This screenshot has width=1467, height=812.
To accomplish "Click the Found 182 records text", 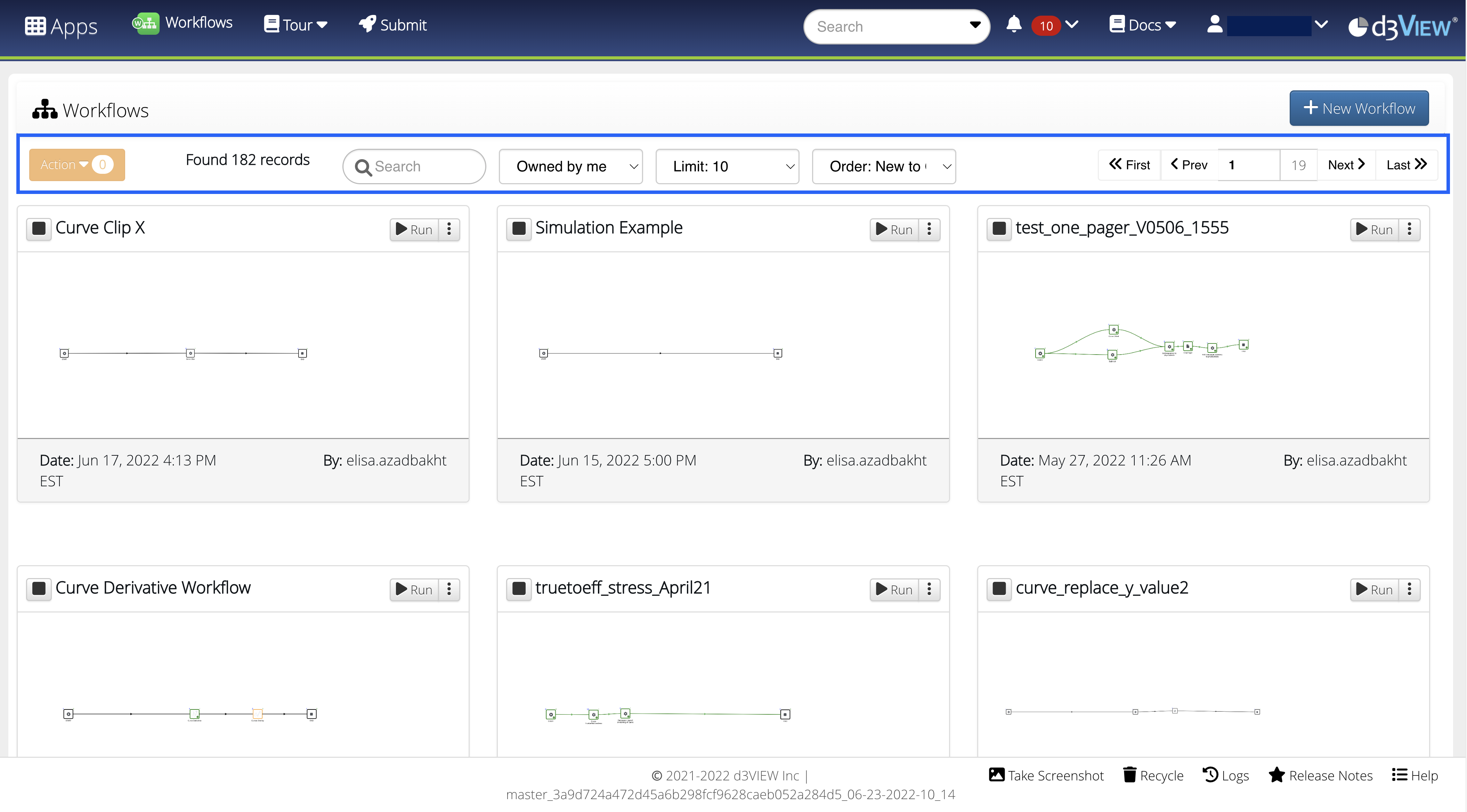I will [248, 160].
